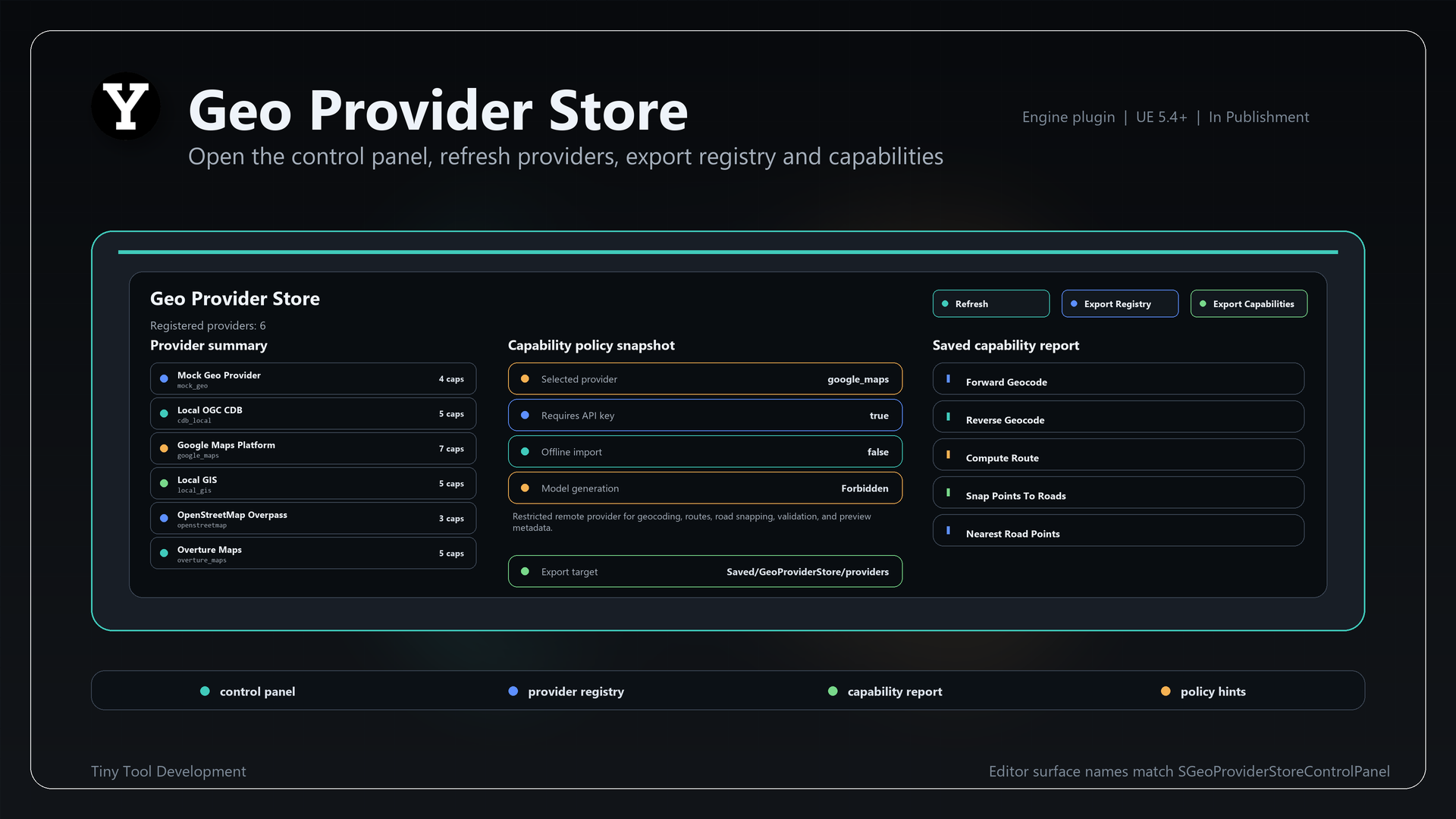This screenshot has height=819, width=1456.
Task: Click the Saved capability report heading
Action: click(x=1006, y=345)
